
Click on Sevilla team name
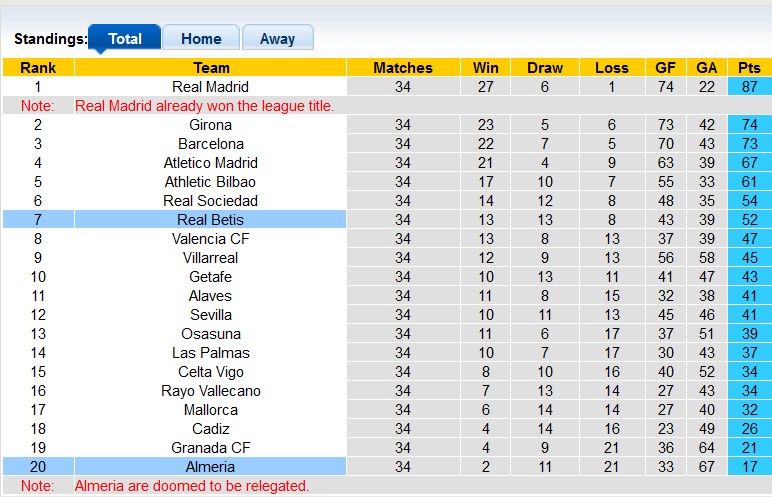(210, 315)
